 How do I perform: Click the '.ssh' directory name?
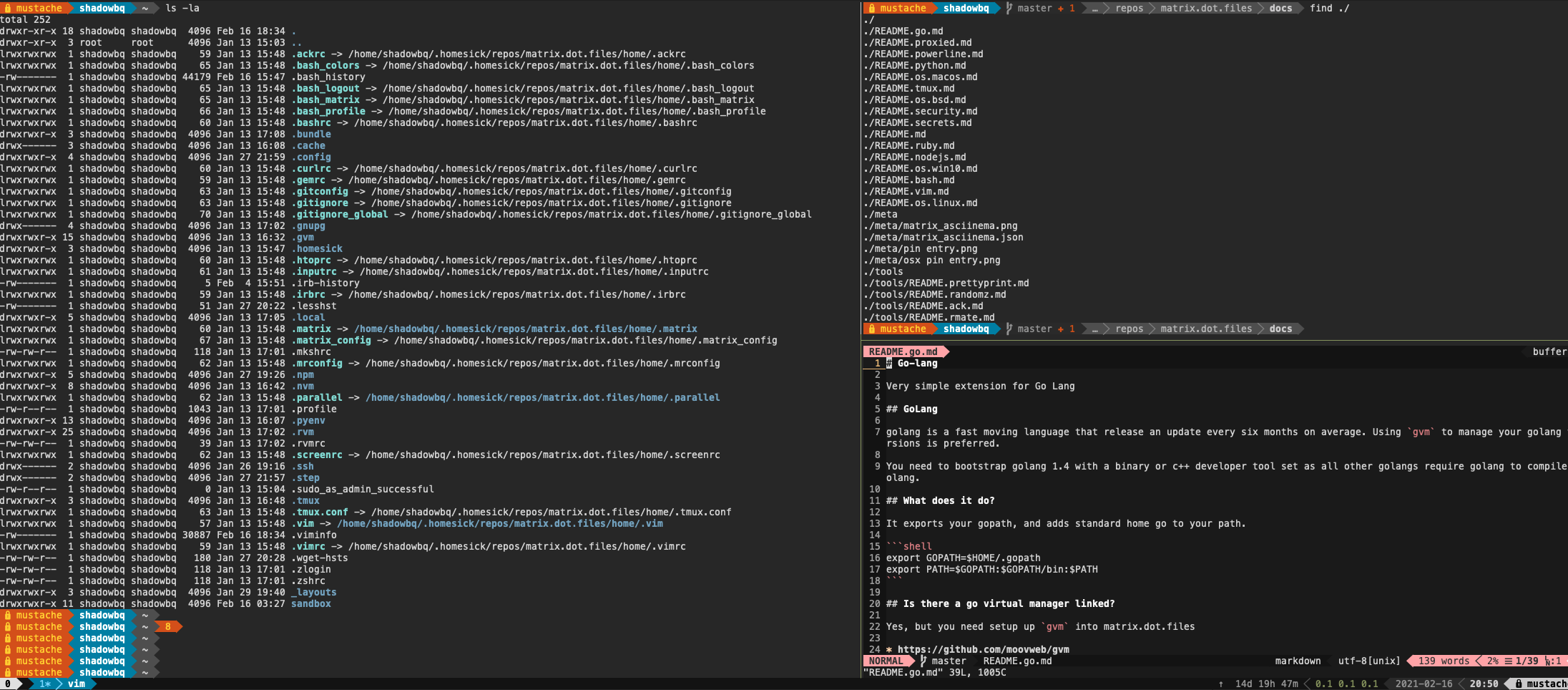[303, 467]
